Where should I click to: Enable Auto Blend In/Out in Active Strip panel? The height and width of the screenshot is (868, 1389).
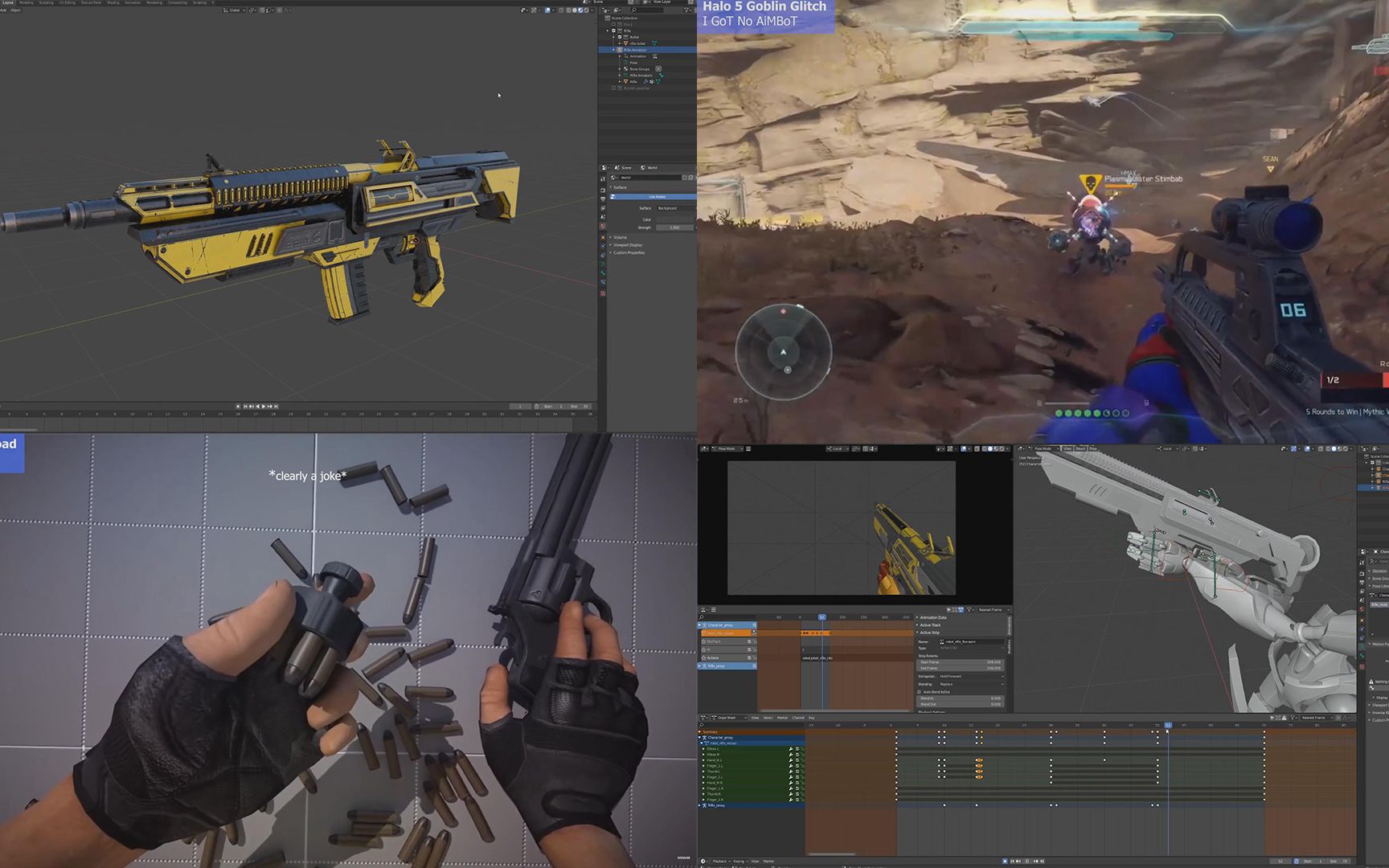click(920, 692)
